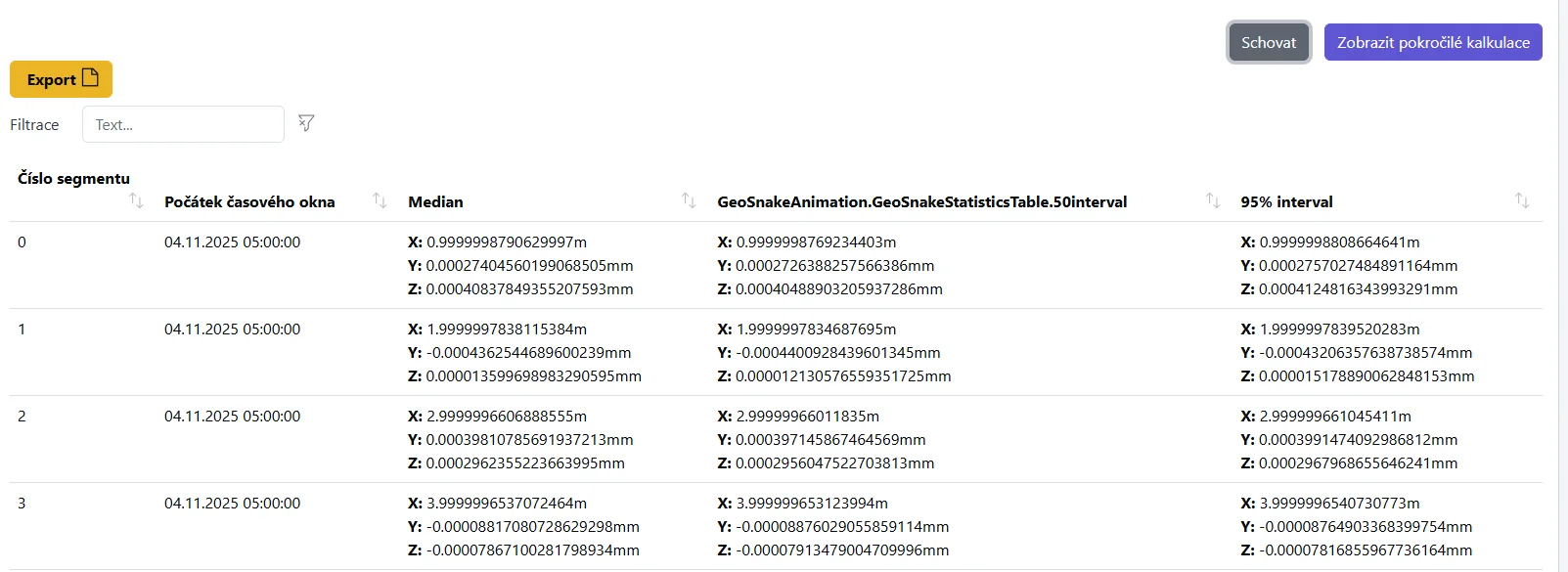Select segment row 2
The image size is (1568, 572).
[x=22, y=417]
